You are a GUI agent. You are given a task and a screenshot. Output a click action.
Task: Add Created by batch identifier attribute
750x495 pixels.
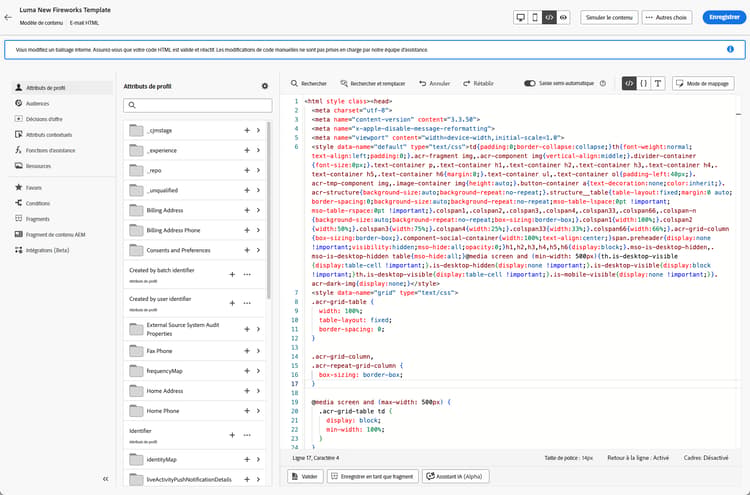[x=232, y=275]
